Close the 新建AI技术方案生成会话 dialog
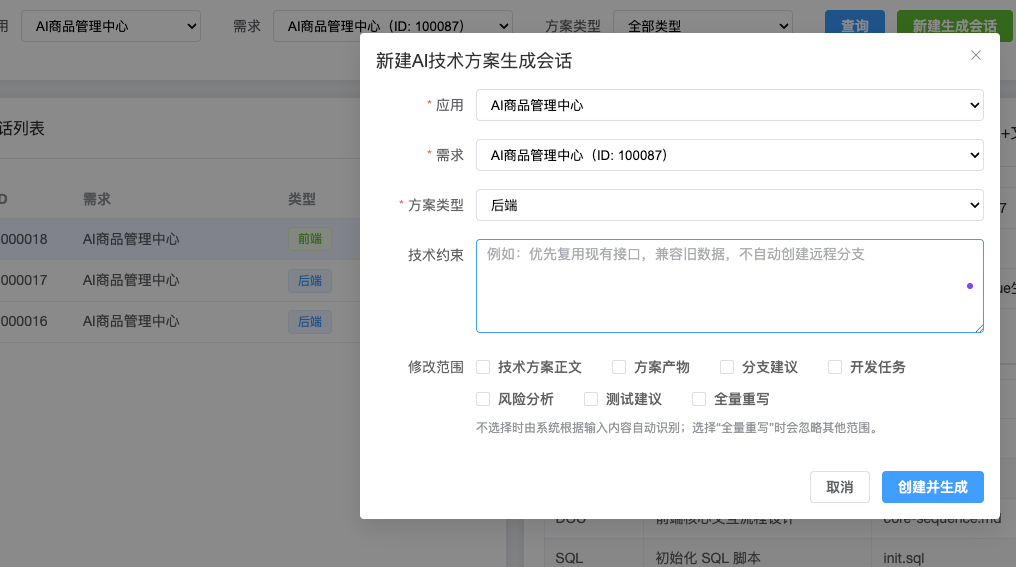 tap(975, 55)
